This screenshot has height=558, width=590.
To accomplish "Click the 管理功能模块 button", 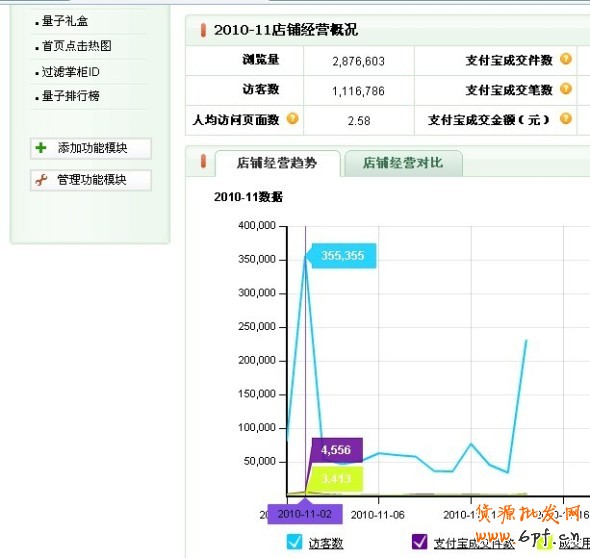I will (x=91, y=180).
